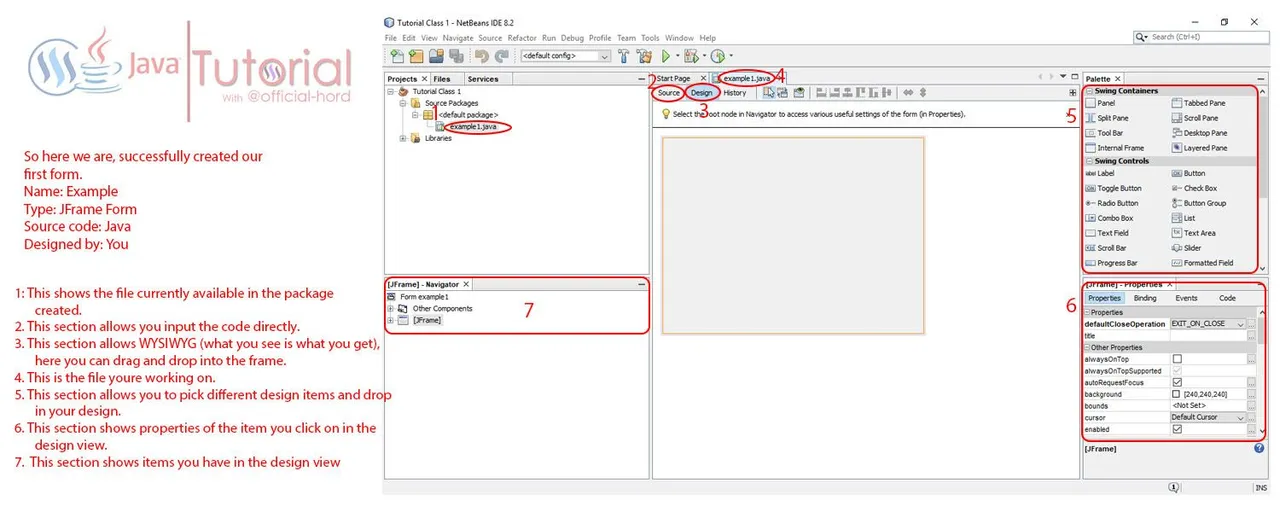Image resolution: width=1280 pixels, height=512 pixels.
Task: Click the Profile Project clock icon
Action: pos(717,56)
